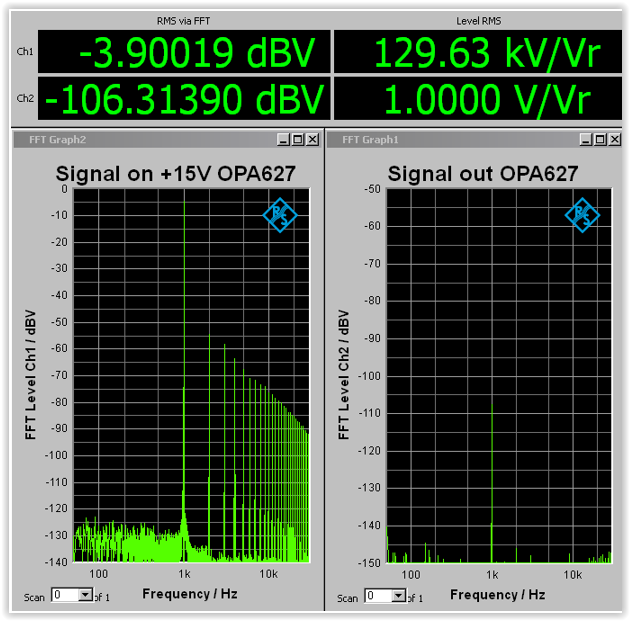The height and width of the screenshot is (621, 630).
Task: Click the Ch1 reading -3.90019 dBV
Action: point(184,52)
